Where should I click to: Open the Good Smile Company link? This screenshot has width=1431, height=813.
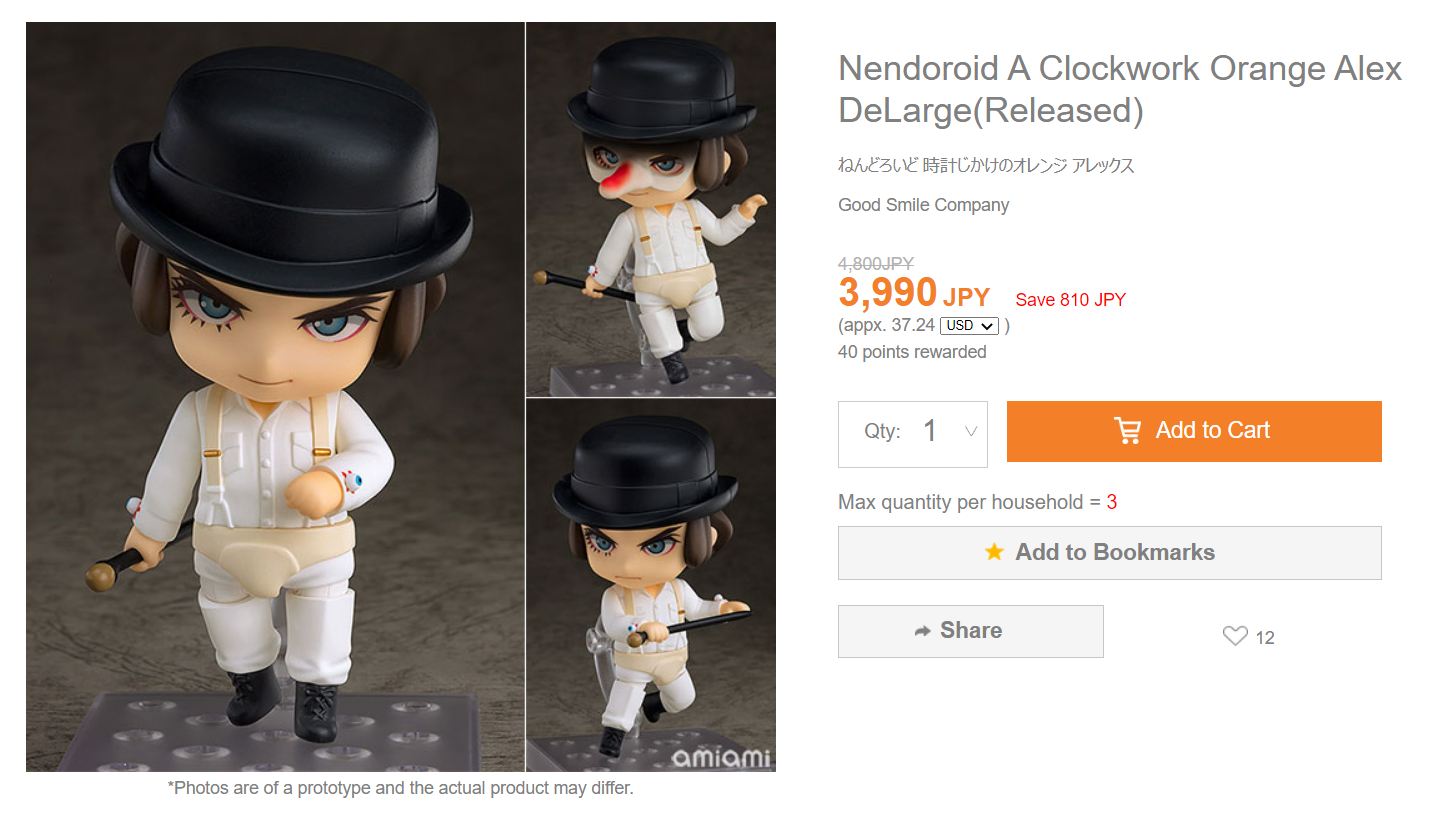[923, 205]
